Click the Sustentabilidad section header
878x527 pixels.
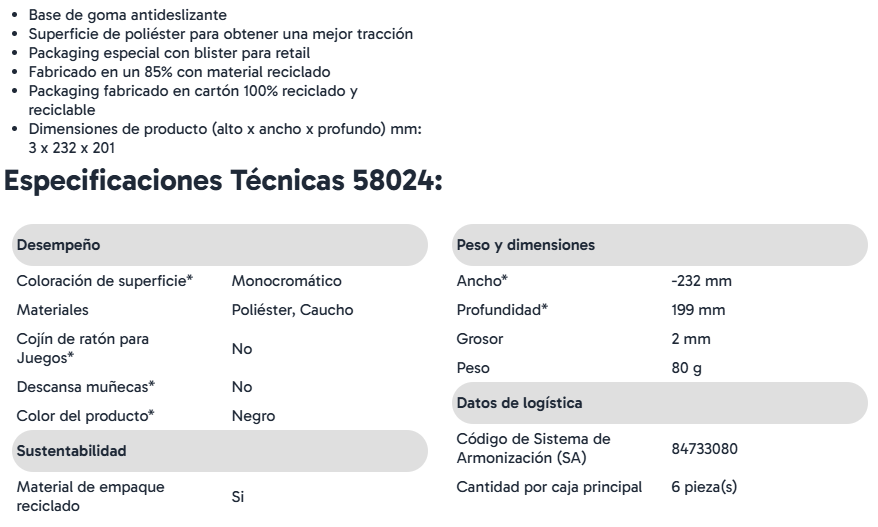(x=220, y=451)
